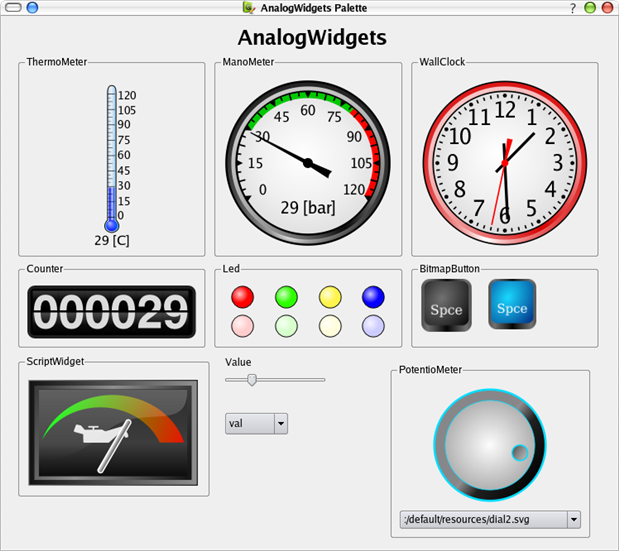
Task: Click the bright red LED indicator
Action: click(x=243, y=297)
